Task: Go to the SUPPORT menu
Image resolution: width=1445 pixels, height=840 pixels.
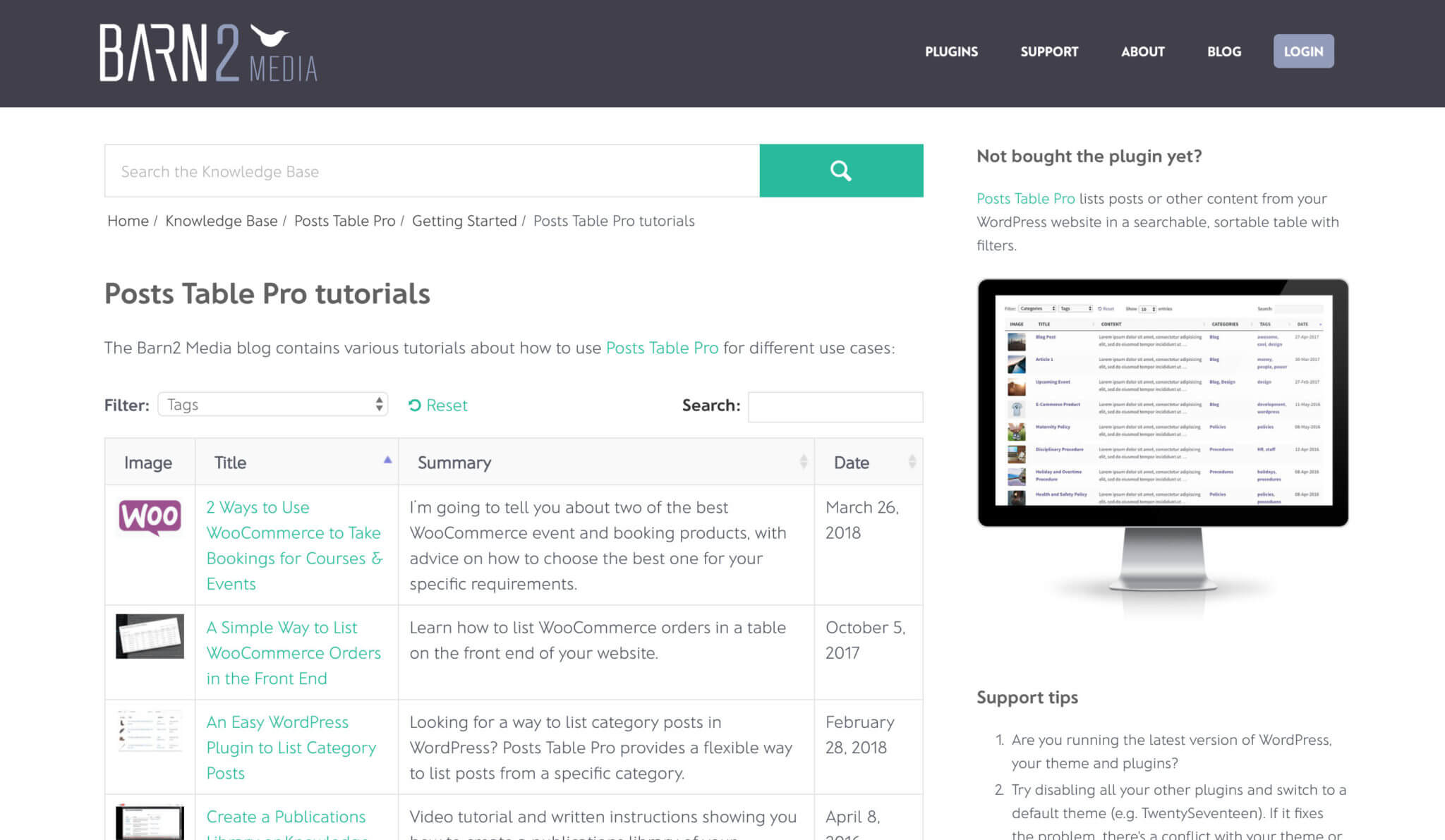Action: [x=1049, y=51]
